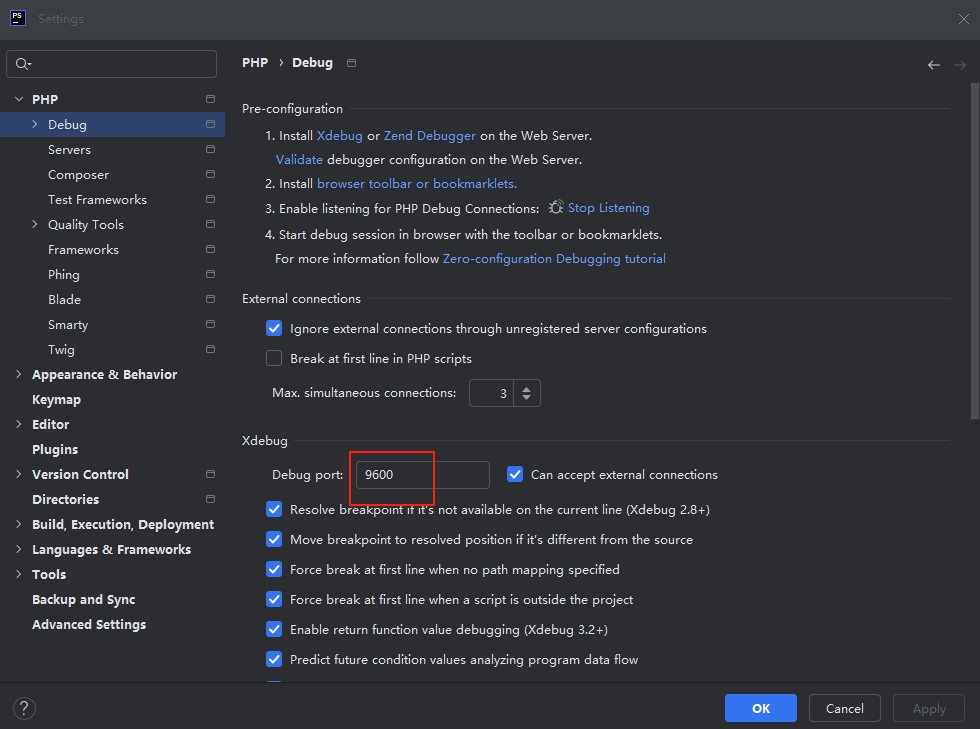The height and width of the screenshot is (729, 980).
Task: Expand the Version Control chevron
Action: click(19, 475)
